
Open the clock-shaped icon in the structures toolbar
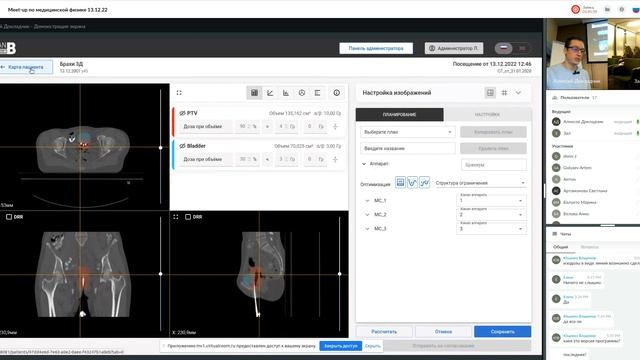302,93
